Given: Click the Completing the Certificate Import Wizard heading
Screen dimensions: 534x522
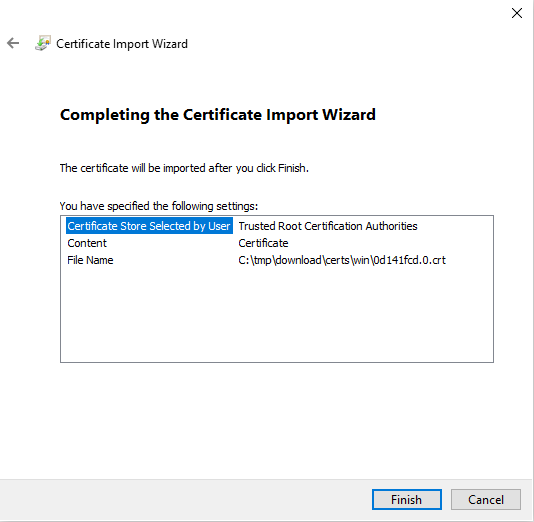Looking at the screenshot, I should (218, 115).
